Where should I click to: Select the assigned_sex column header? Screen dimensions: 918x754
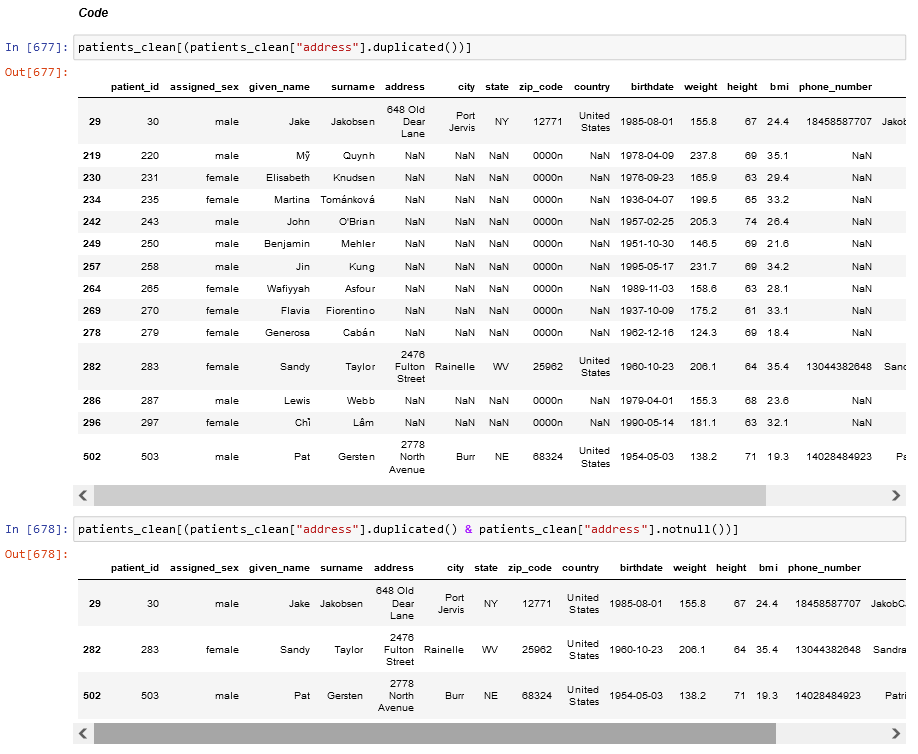(203, 87)
